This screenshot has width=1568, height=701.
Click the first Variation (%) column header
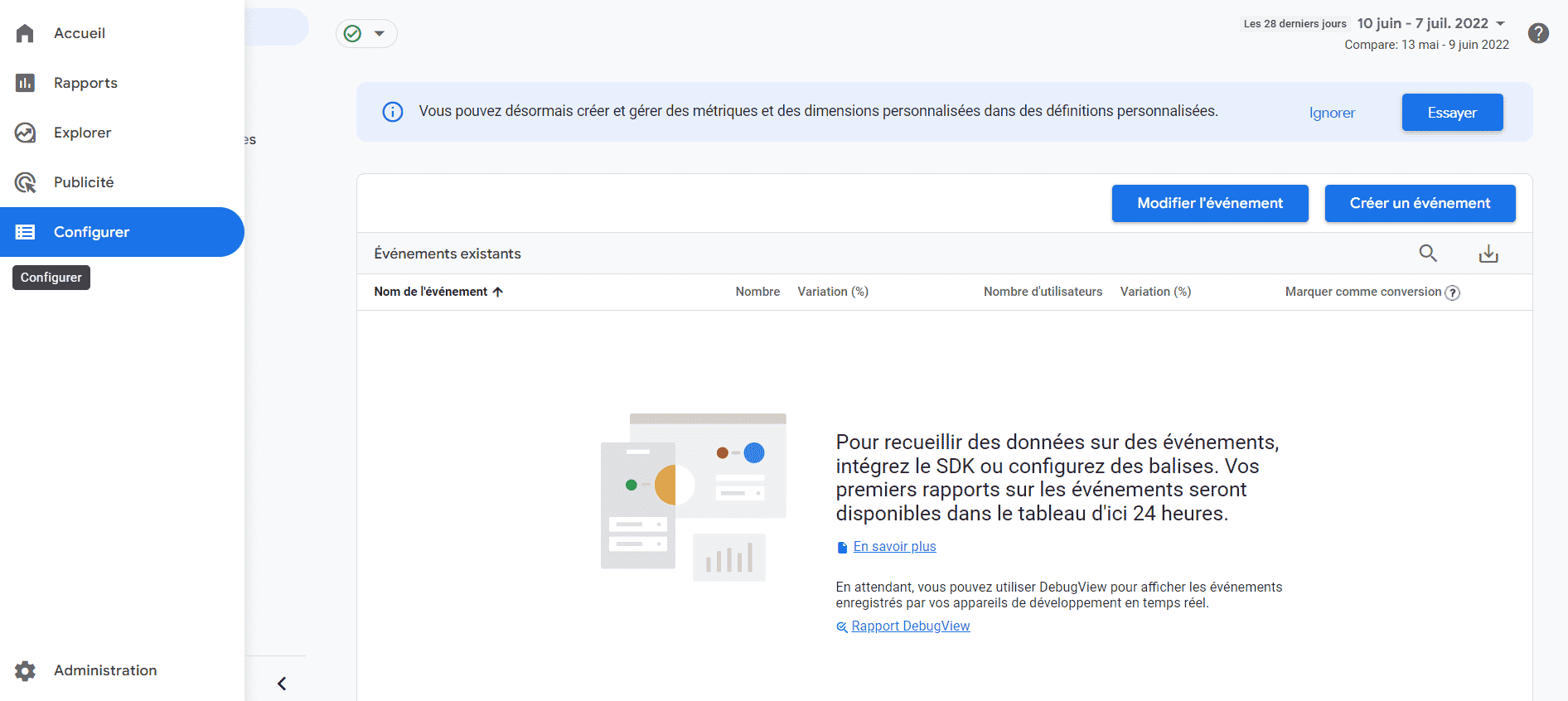pyautogui.click(x=833, y=292)
